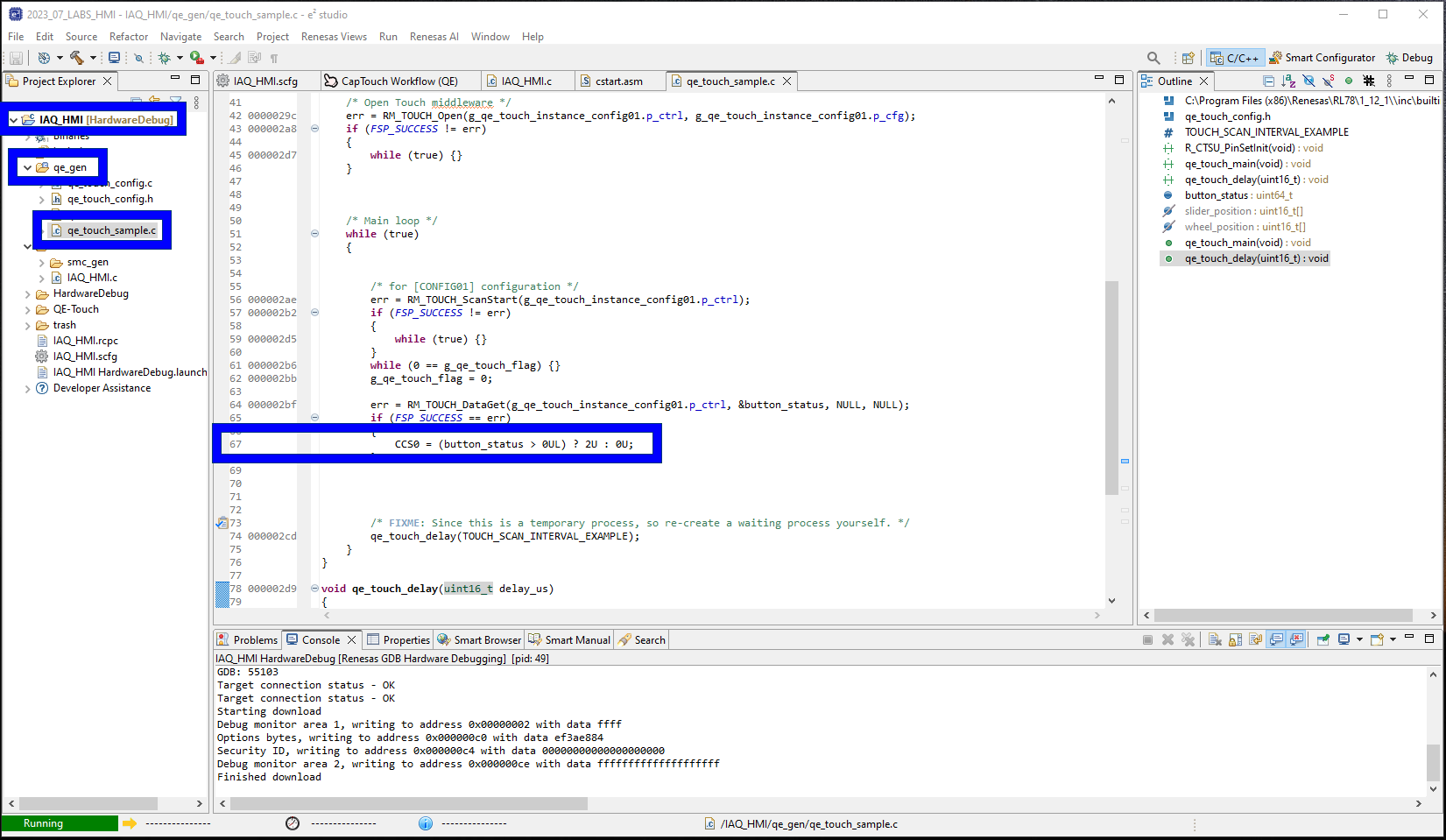Collapse All in the Outline view
The width and height of the screenshot is (1446, 840).
[x=1269, y=81]
